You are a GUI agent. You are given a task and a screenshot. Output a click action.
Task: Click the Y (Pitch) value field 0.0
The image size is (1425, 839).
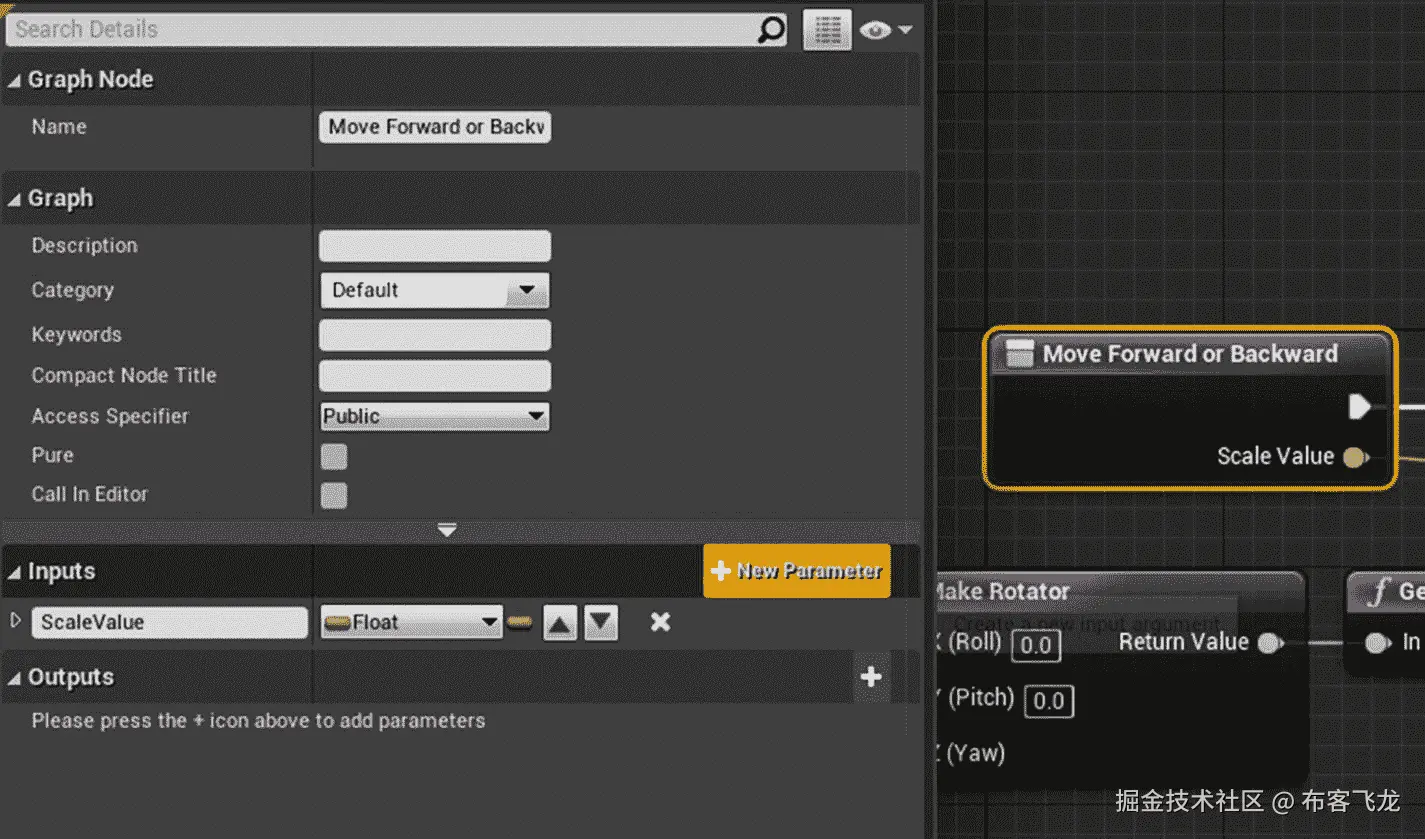click(x=1049, y=701)
